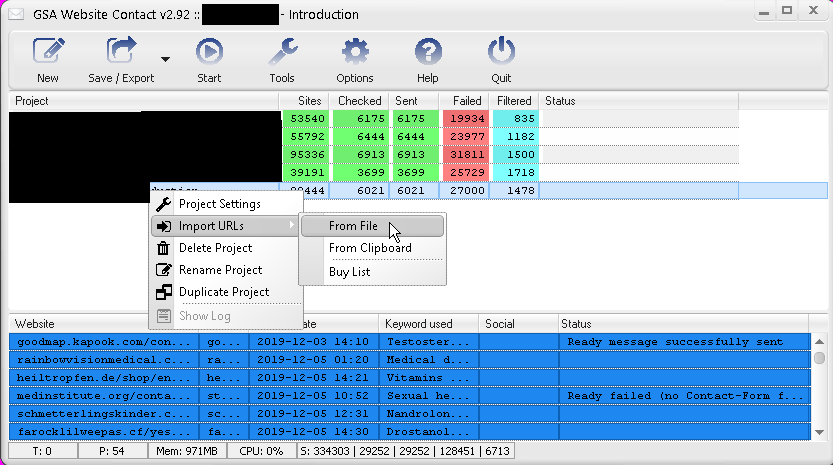Viewport: 833px width, 465px height.
Task: Click the Duplicate Project squares icon
Action: tap(164, 292)
